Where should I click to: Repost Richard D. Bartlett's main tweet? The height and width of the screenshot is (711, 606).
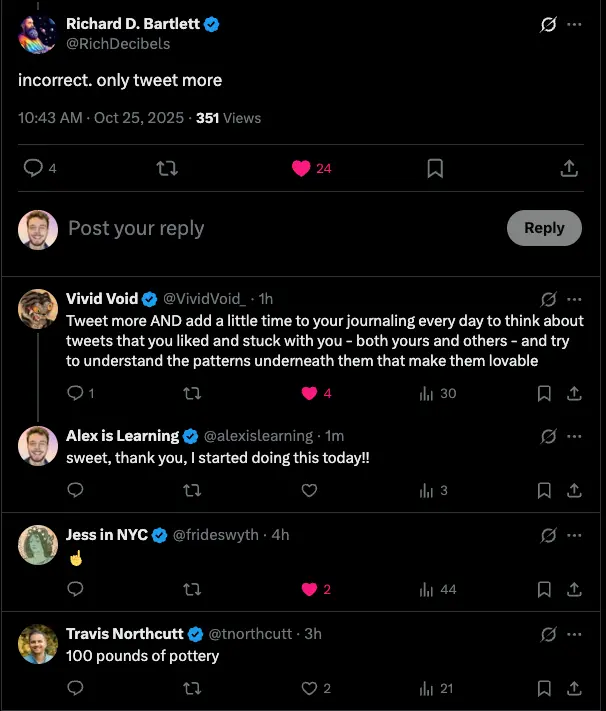tap(167, 169)
